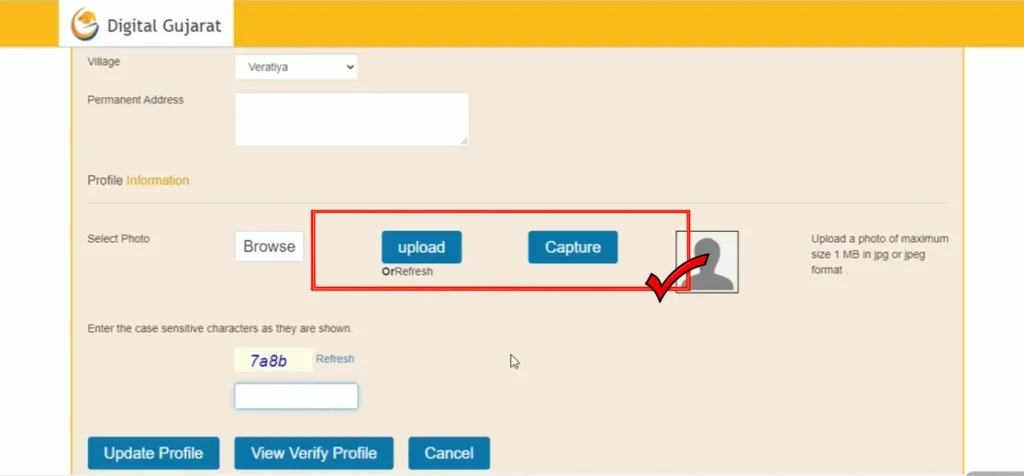Refresh the captcha code
This screenshot has height=476, width=1024.
point(335,359)
